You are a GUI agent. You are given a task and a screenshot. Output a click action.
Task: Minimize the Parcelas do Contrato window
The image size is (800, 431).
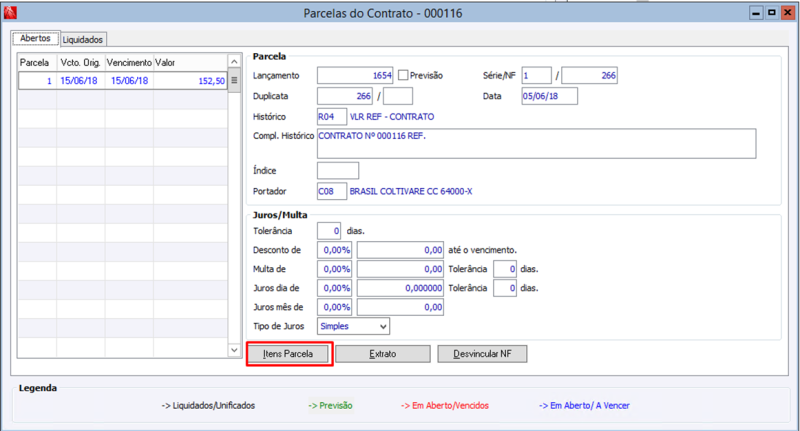[756, 13]
